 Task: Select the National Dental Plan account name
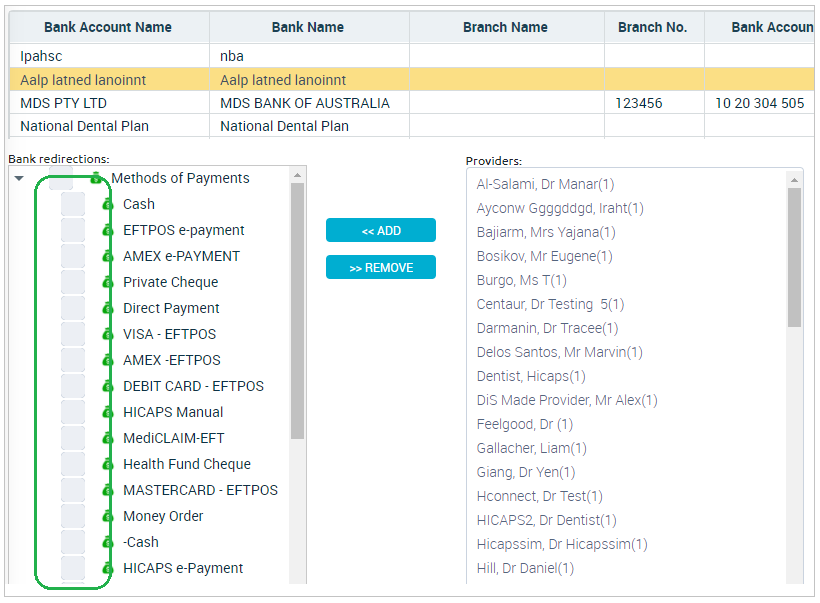click(85, 126)
